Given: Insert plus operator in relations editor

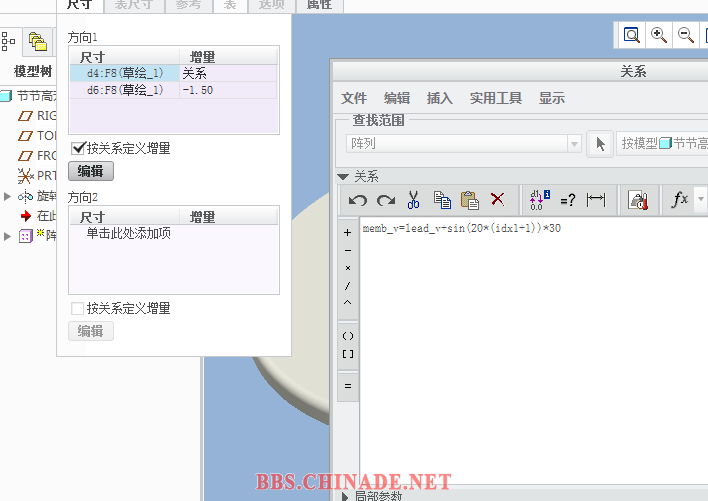Looking at the screenshot, I should [x=347, y=232].
